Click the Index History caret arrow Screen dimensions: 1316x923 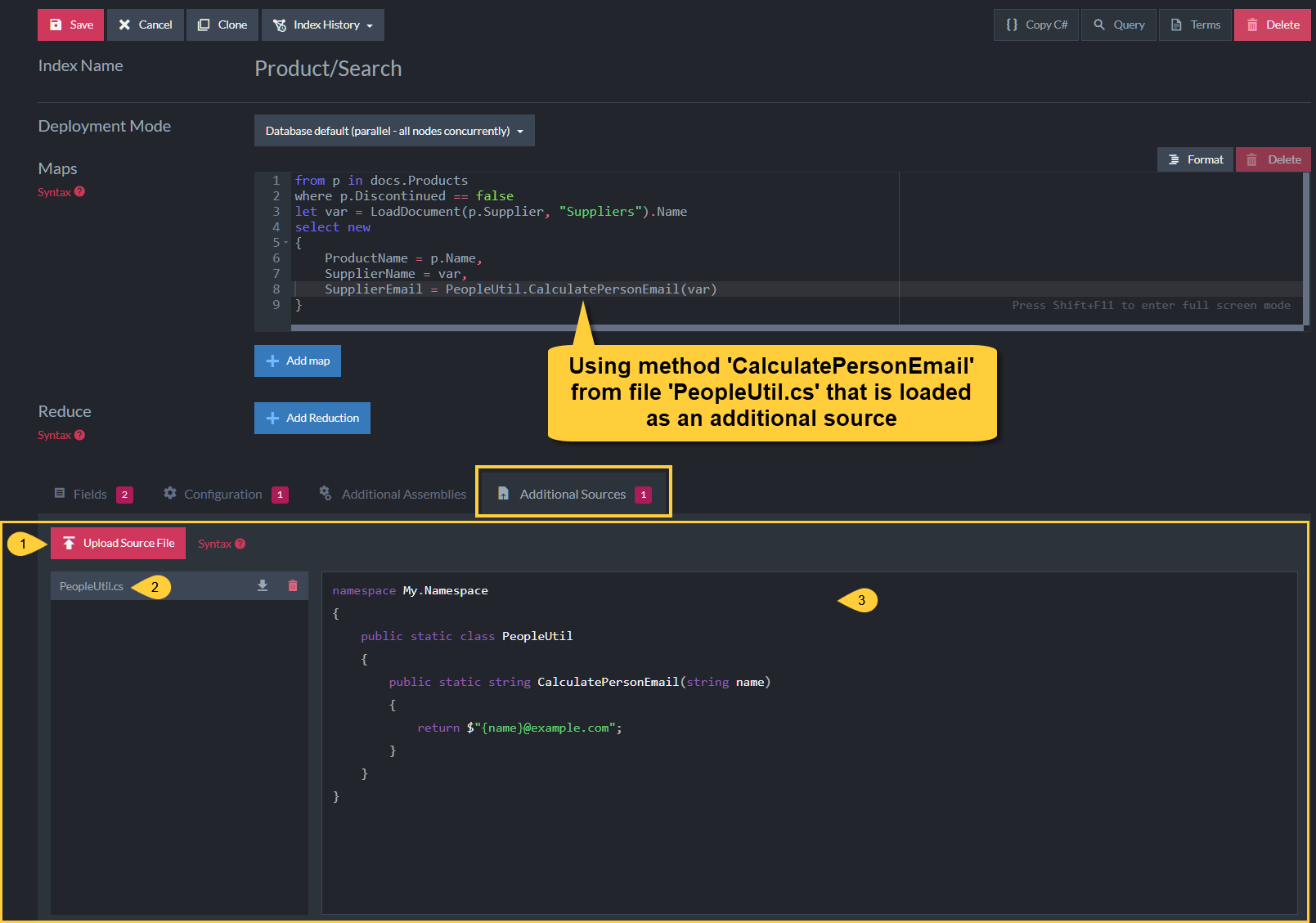(370, 26)
